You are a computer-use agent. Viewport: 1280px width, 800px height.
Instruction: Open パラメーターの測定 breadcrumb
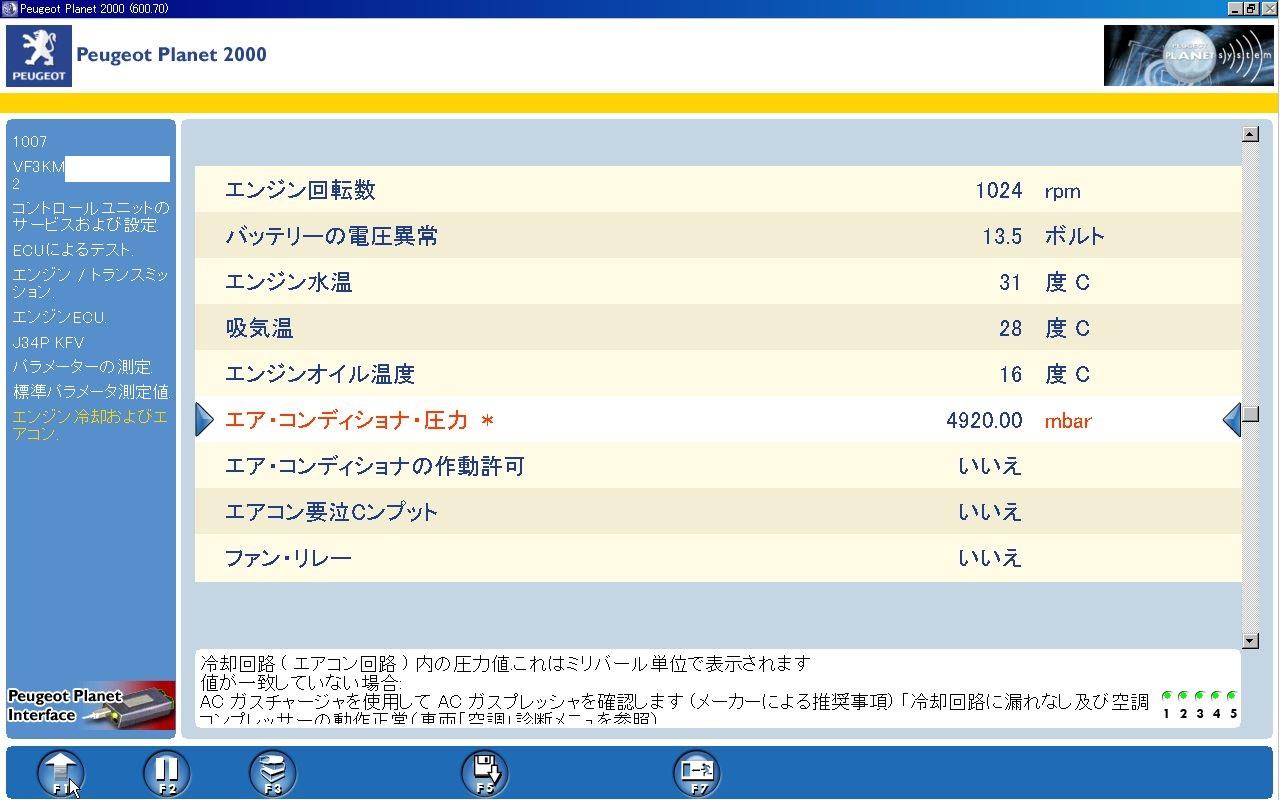pyautogui.click(x=82, y=367)
